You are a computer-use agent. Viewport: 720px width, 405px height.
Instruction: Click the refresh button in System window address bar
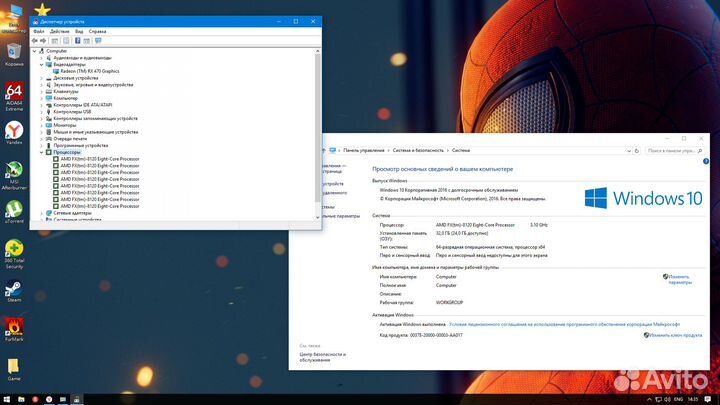[x=637, y=151]
